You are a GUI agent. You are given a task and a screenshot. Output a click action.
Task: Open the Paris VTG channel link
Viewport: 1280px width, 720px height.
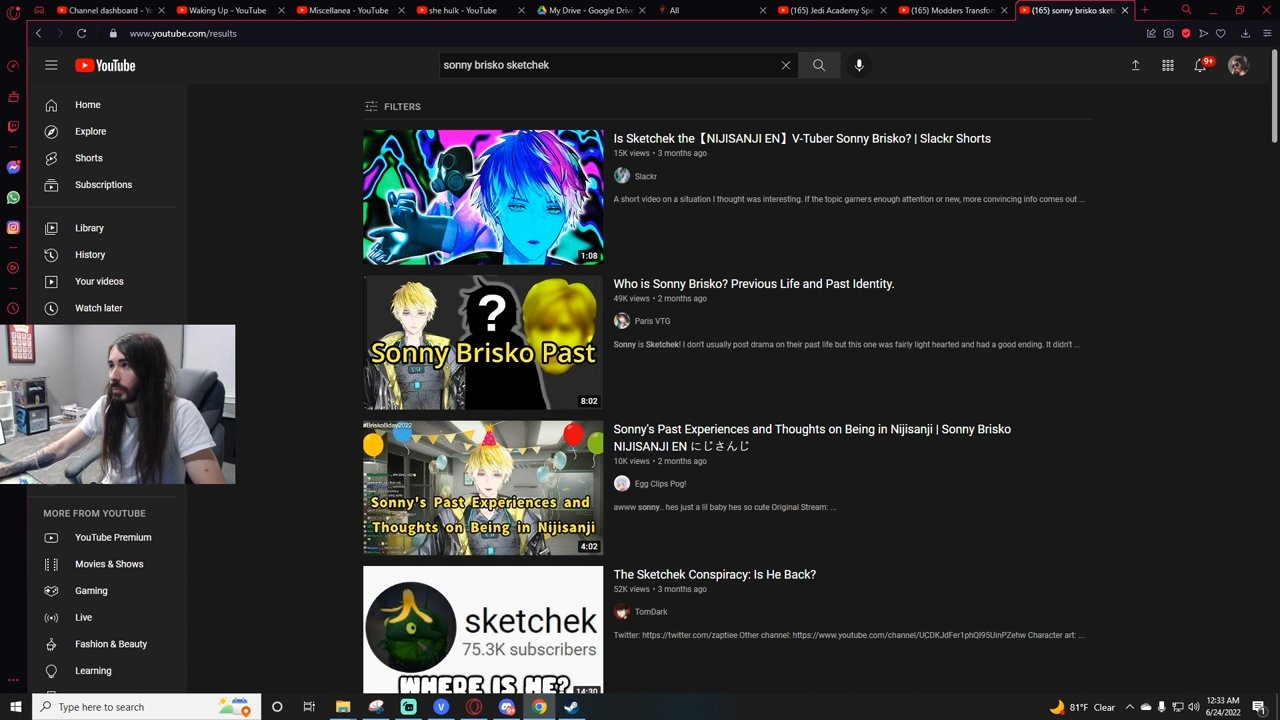(652, 321)
